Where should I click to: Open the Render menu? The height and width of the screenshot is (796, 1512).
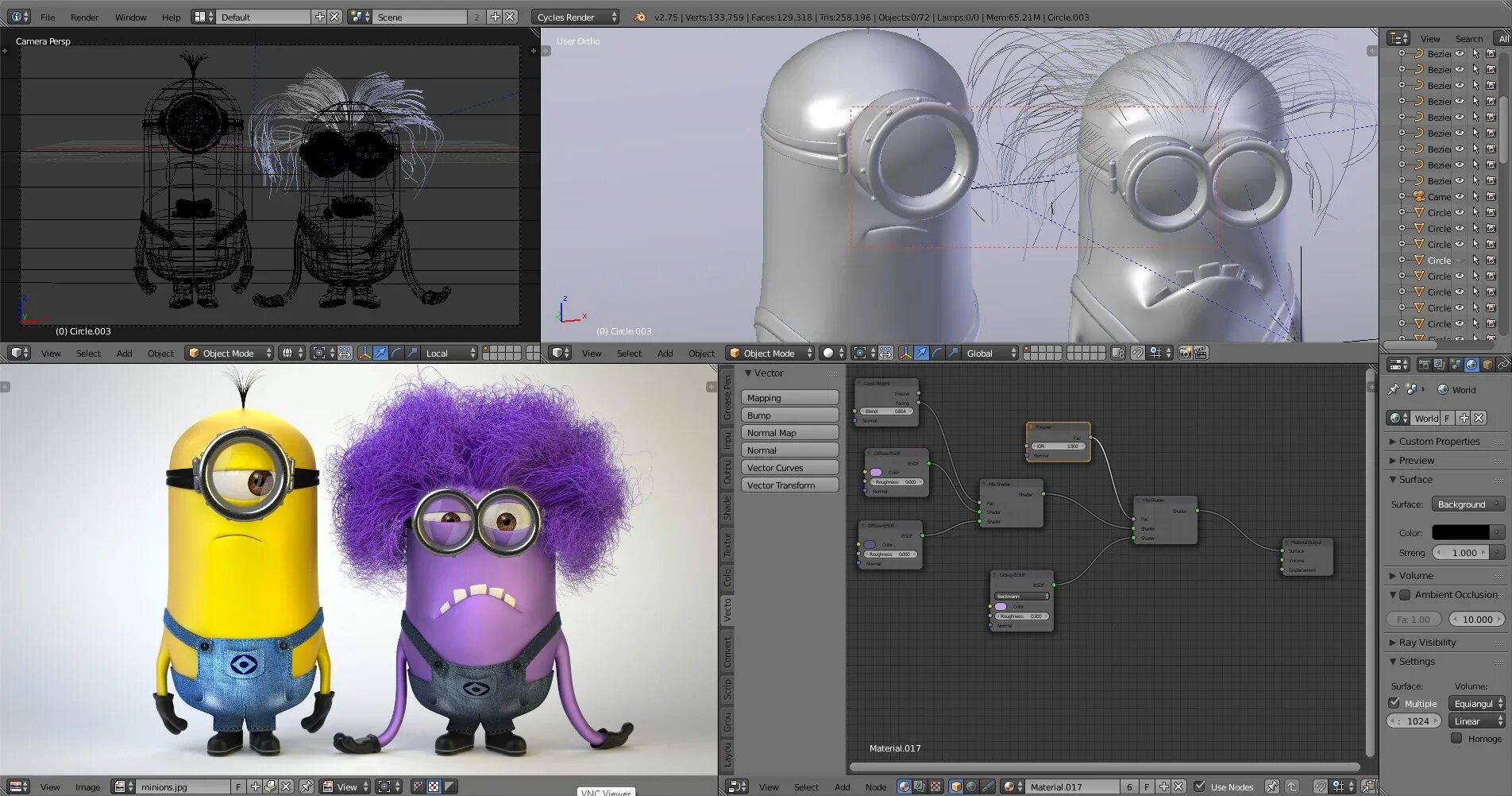point(84,17)
